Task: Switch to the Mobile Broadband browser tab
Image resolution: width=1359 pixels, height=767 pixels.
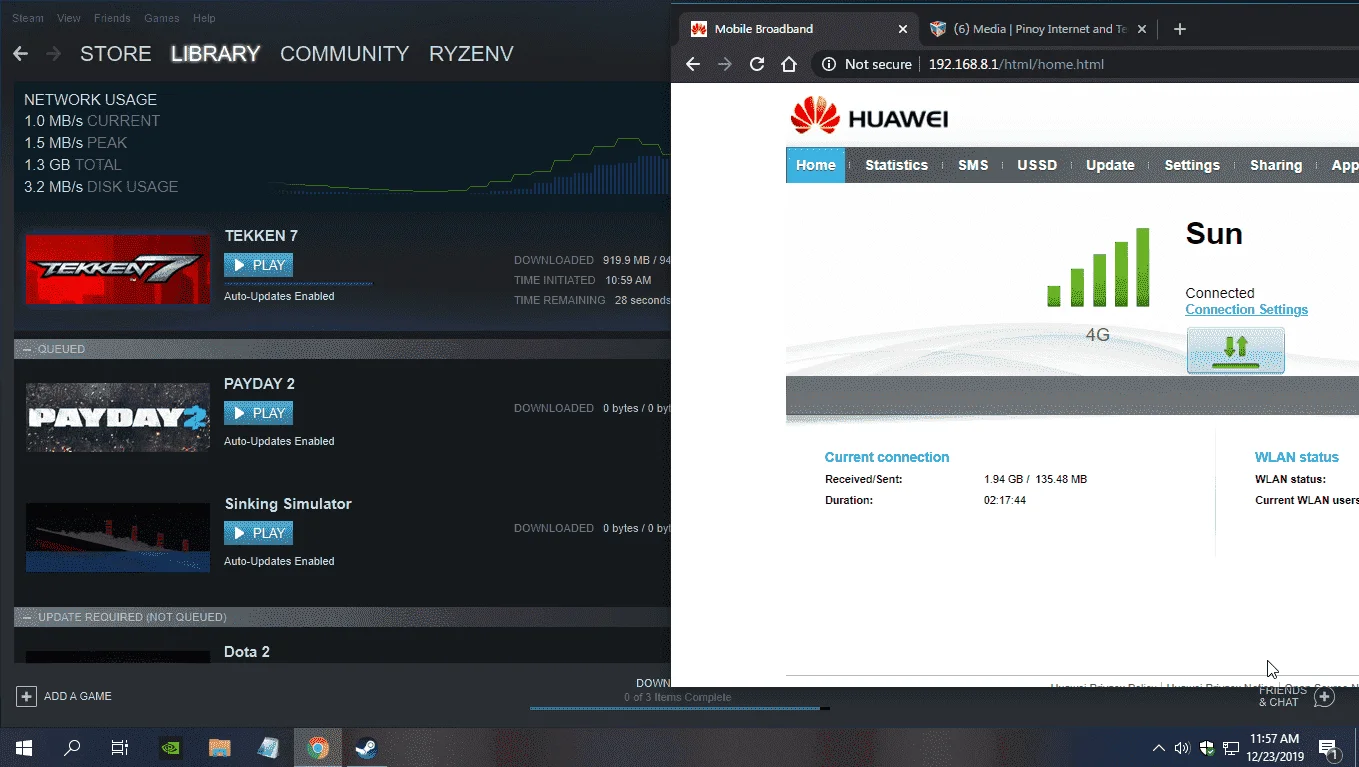Action: 798,29
